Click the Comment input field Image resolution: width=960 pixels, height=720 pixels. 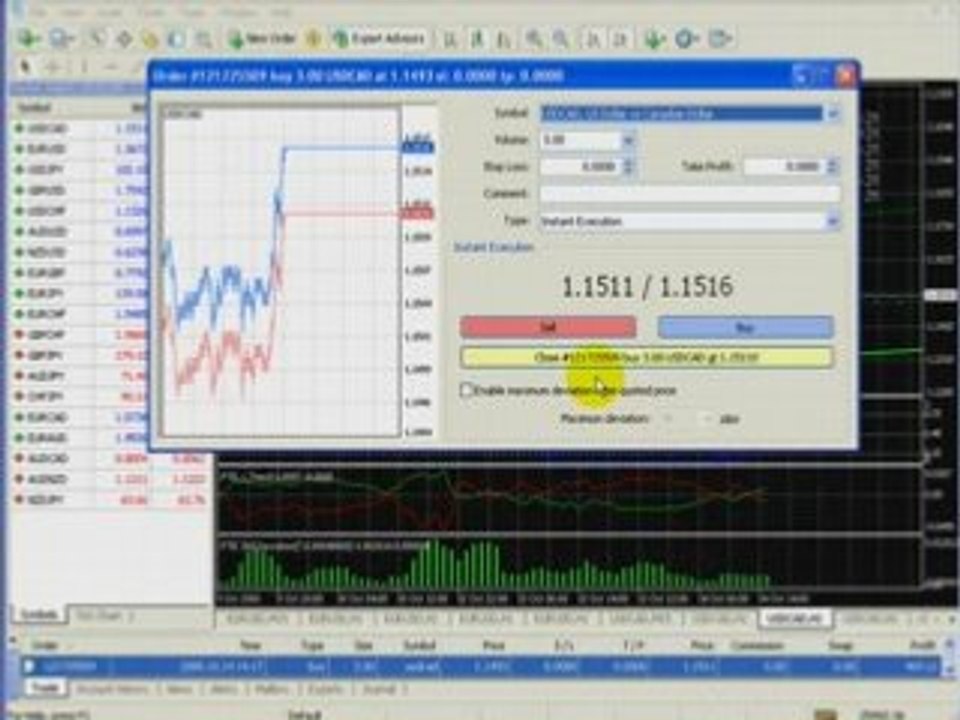[689, 193]
